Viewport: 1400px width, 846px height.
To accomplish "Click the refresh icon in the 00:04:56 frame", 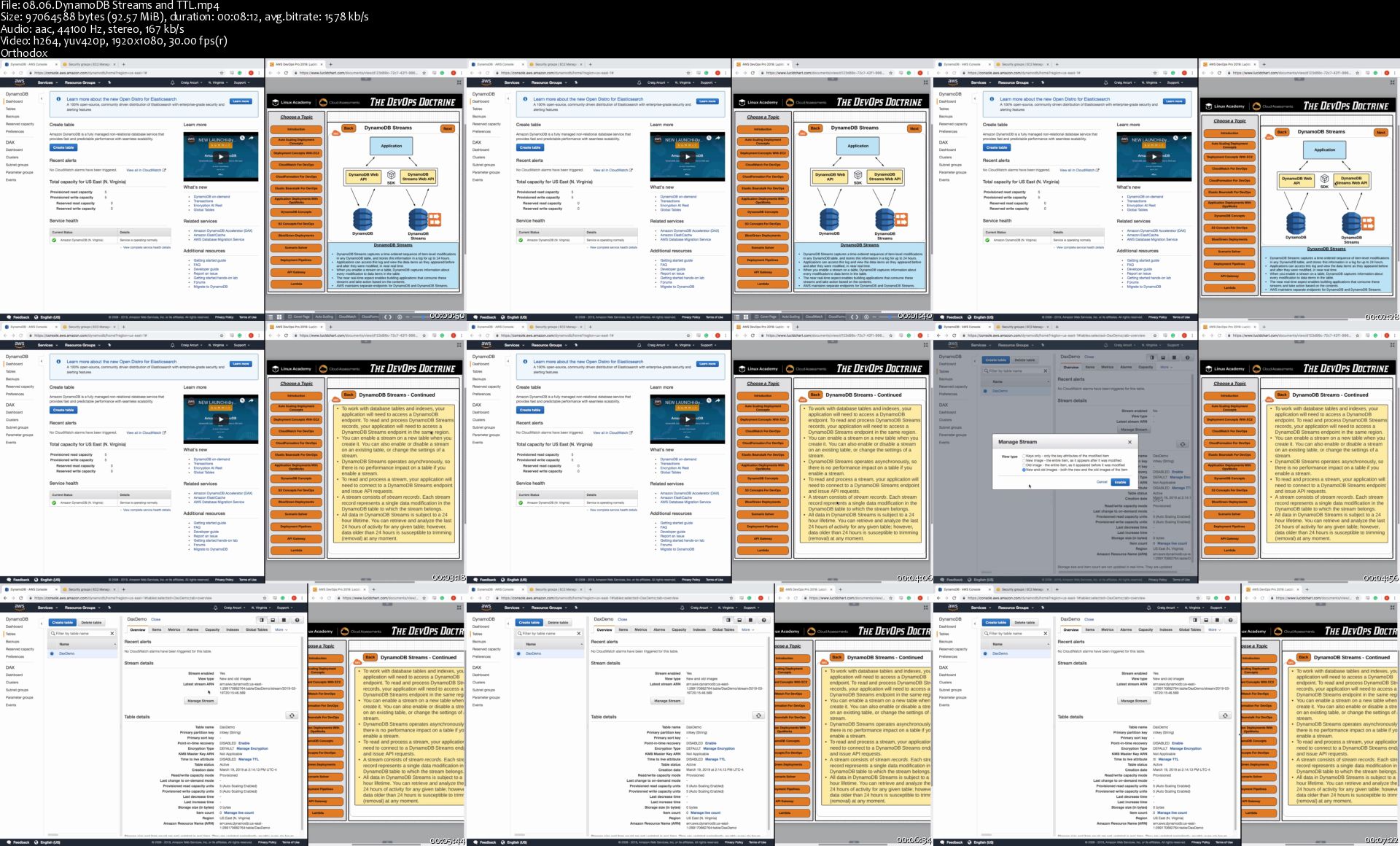I will coord(1182,444).
